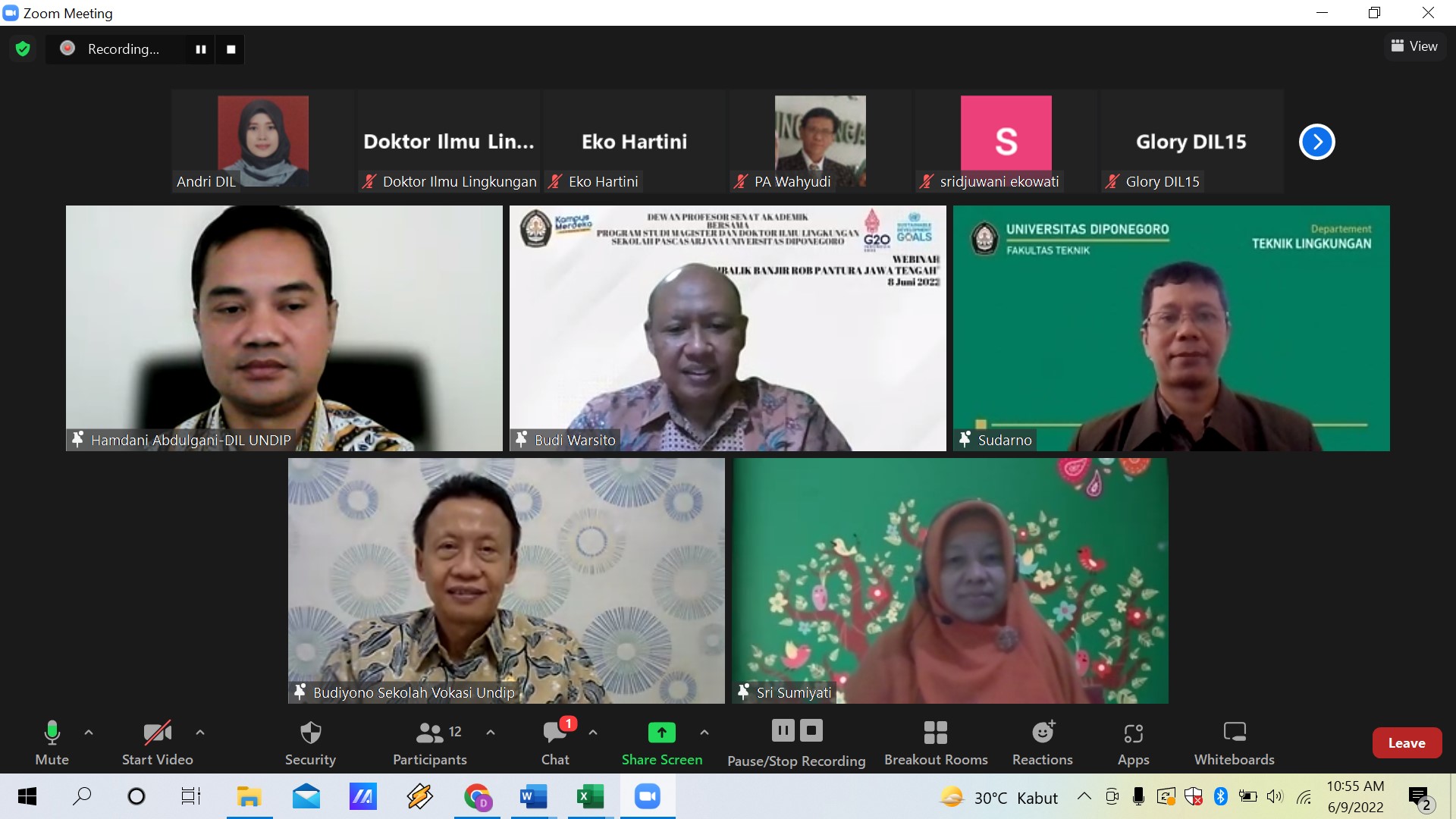
Task: Expand the arrow beside Participants
Action: click(491, 733)
